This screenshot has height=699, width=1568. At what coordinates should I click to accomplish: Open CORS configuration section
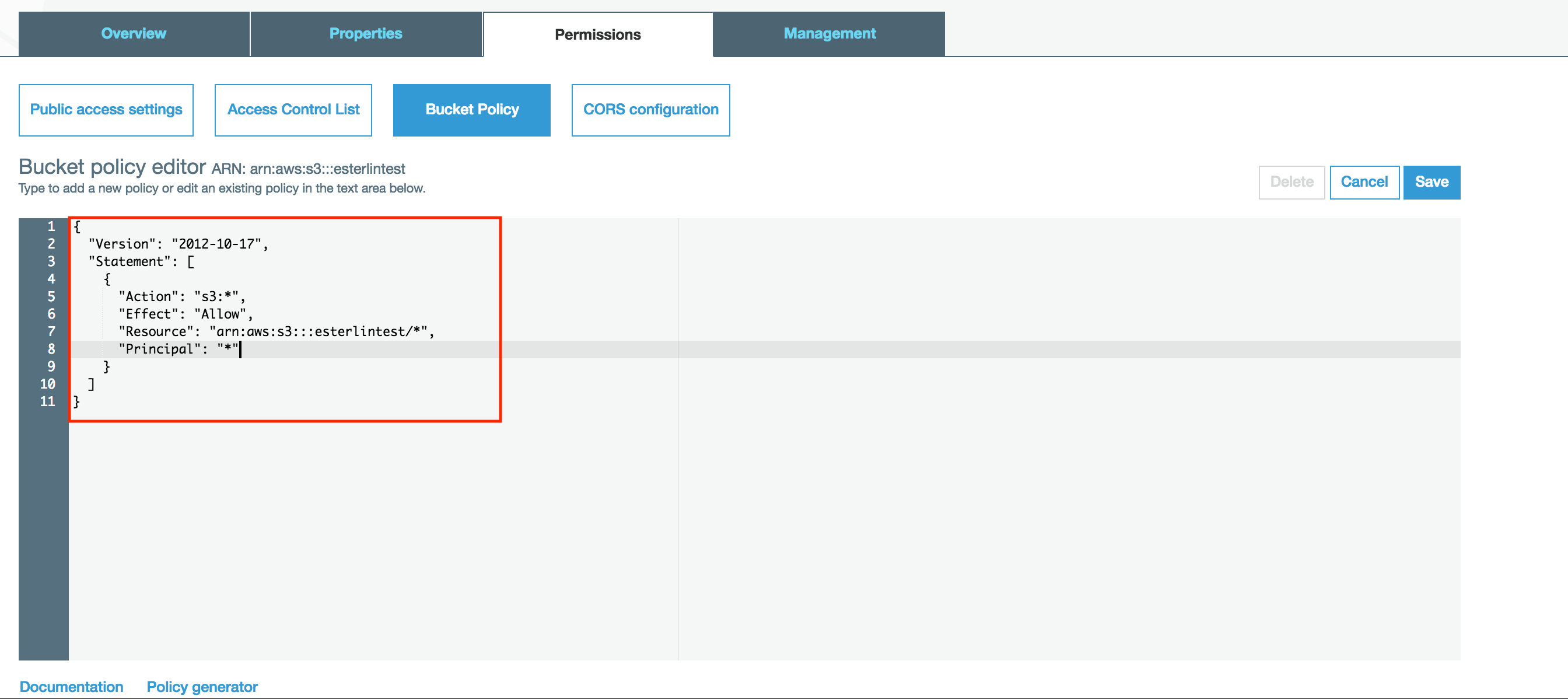click(x=650, y=110)
